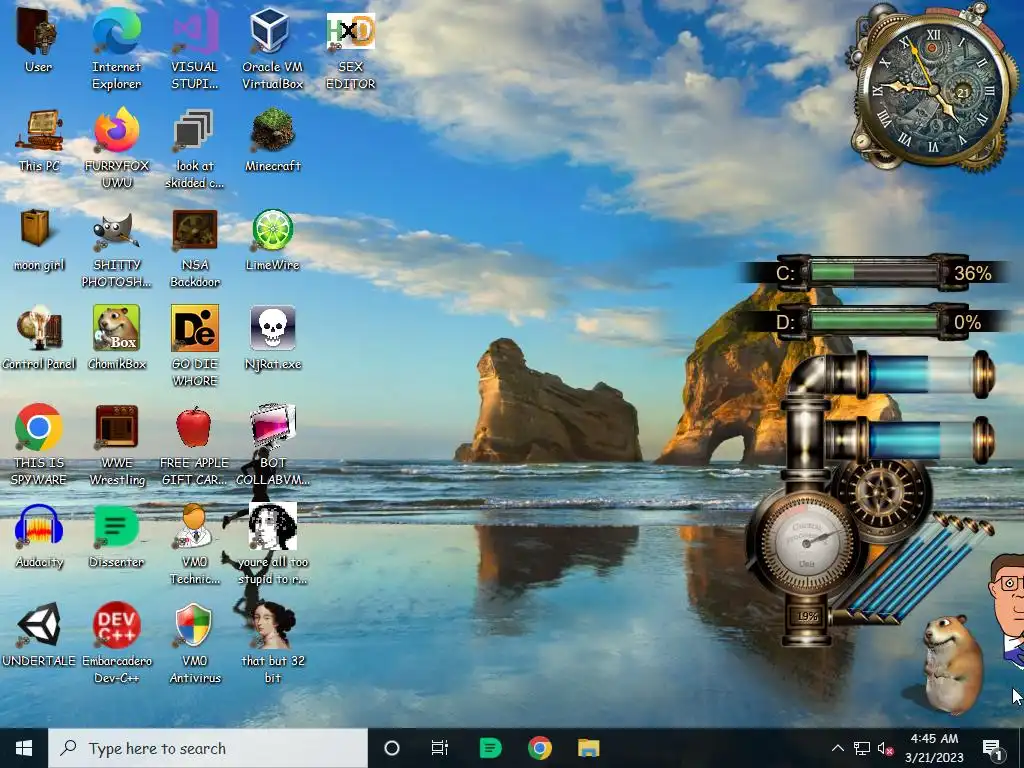This screenshot has width=1024, height=768.
Task: Open the notification center icon
Action: (x=993, y=748)
